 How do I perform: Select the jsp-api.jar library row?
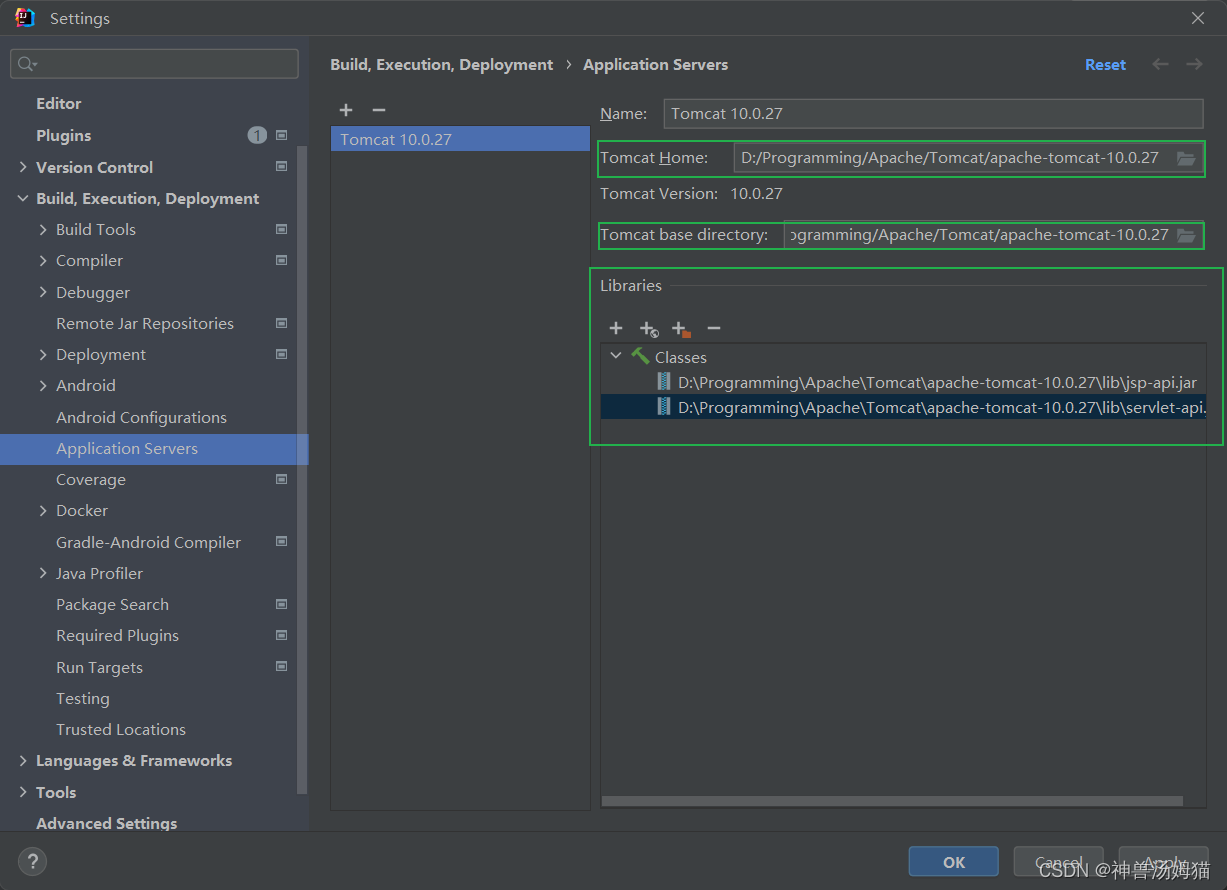903,382
